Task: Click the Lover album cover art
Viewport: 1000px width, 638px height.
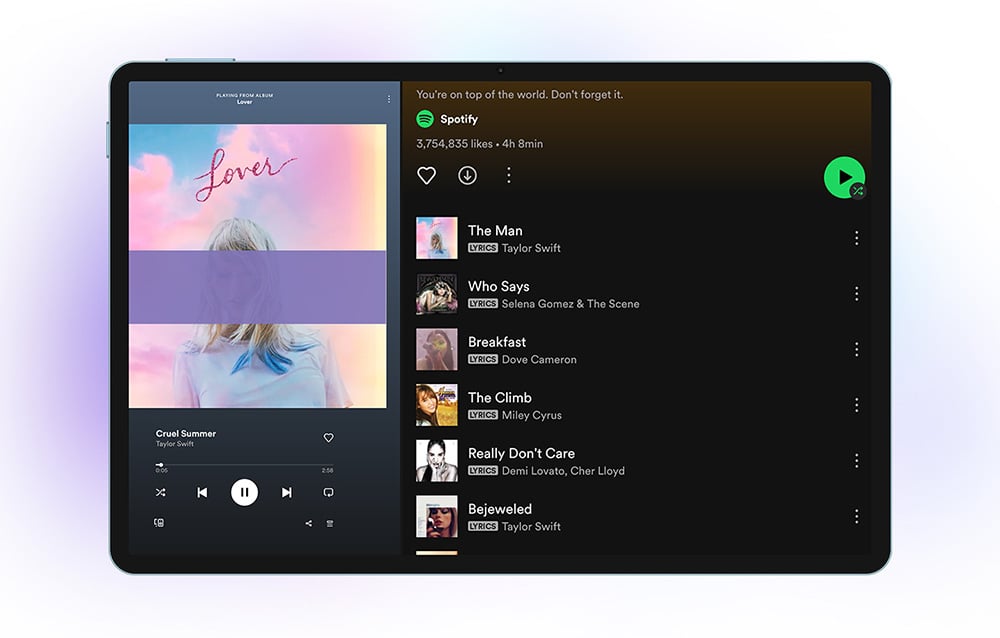Action: tap(258, 266)
